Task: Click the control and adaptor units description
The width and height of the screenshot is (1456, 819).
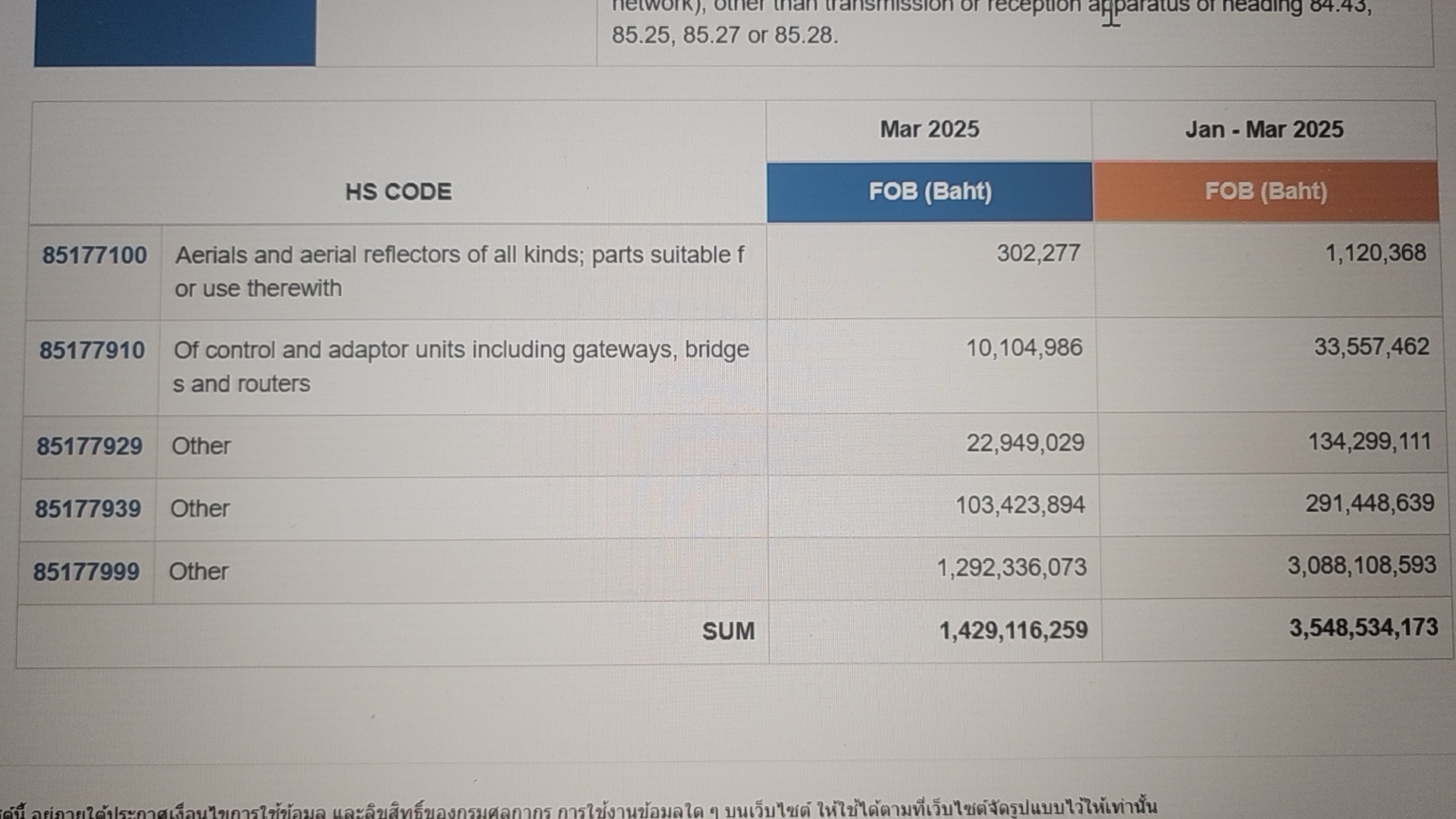Action: tap(461, 366)
